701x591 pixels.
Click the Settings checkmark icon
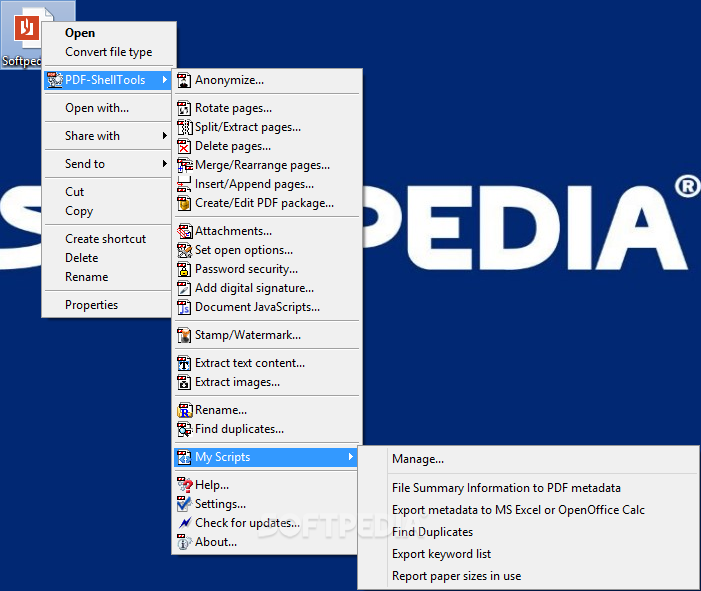185,504
